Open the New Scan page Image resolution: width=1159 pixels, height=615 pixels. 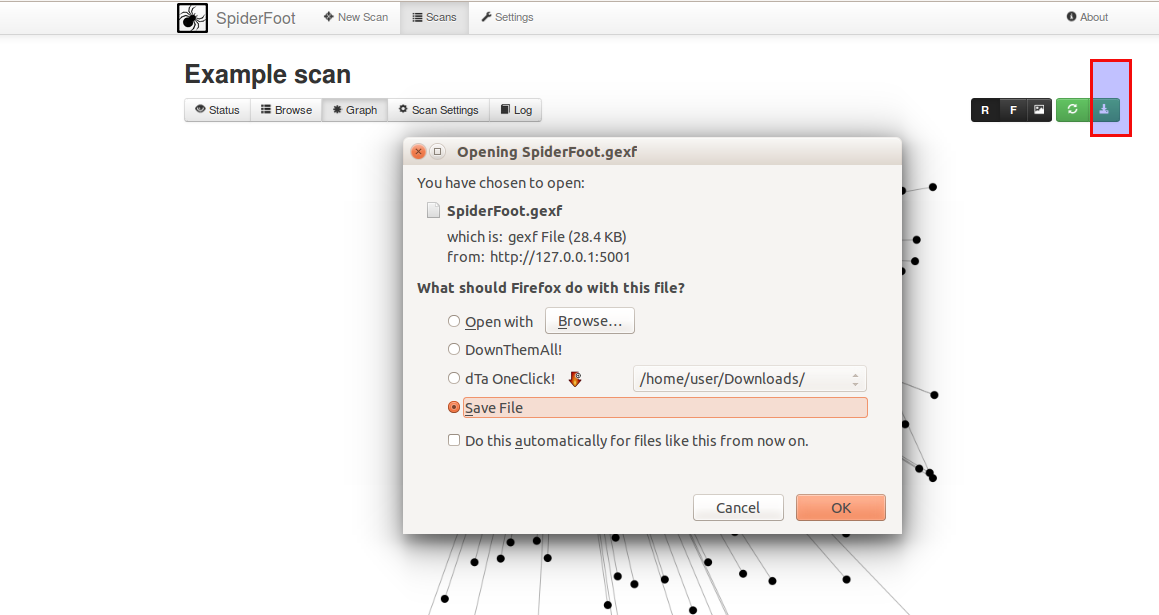tap(356, 17)
